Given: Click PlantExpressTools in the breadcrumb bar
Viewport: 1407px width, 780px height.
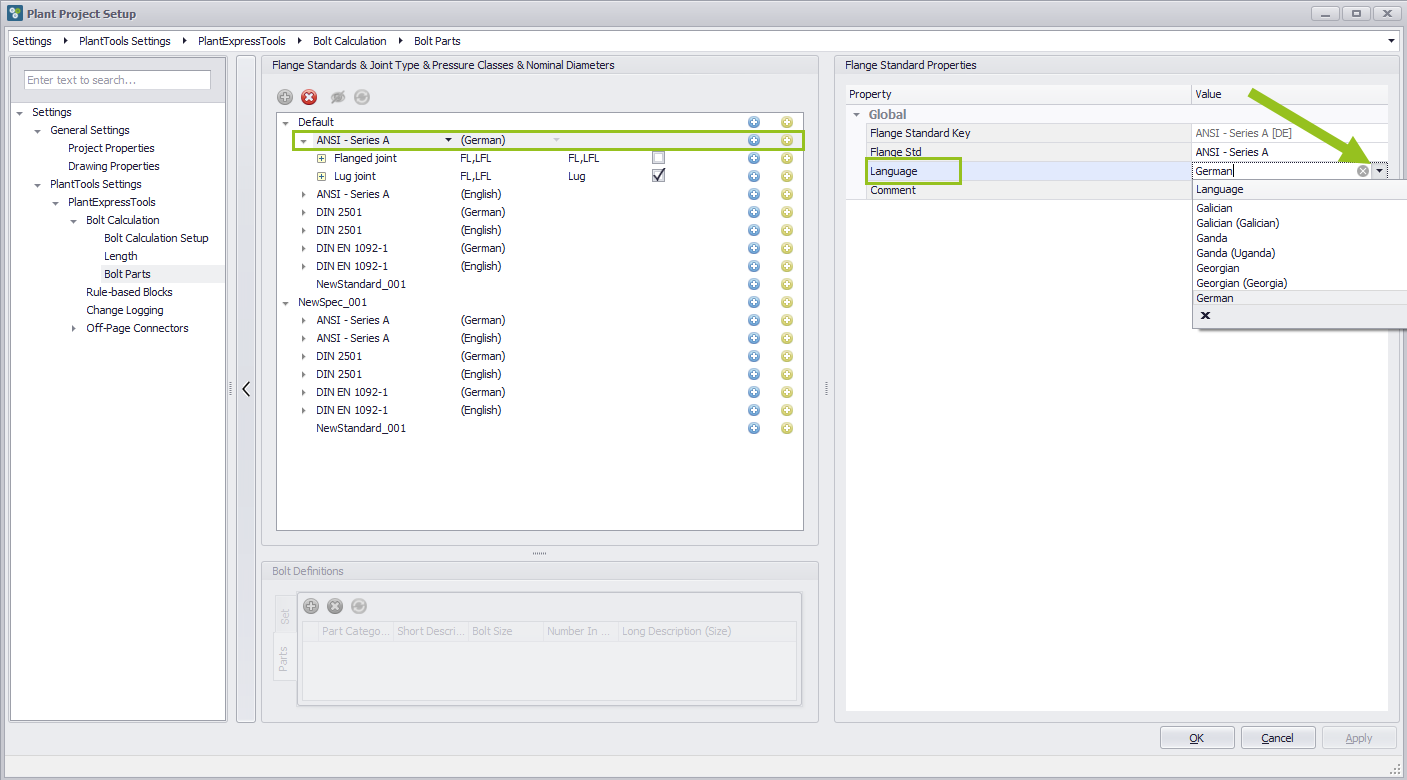Looking at the screenshot, I should pyautogui.click(x=242, y=41).
